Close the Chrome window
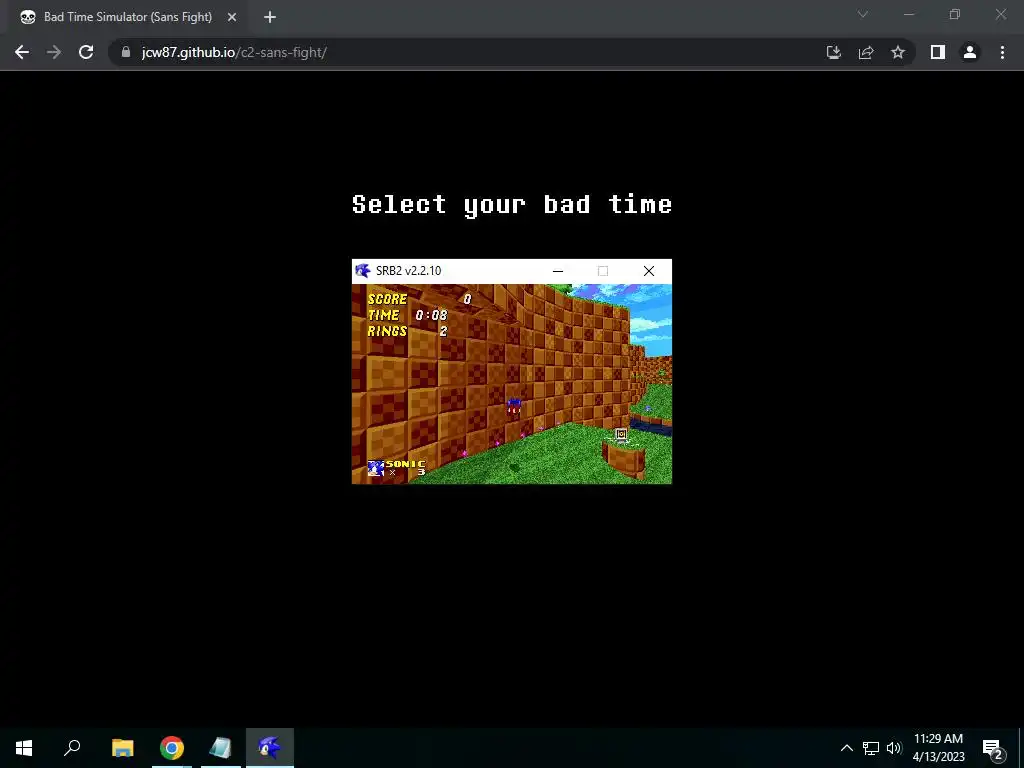 [x=1000, y=14]
